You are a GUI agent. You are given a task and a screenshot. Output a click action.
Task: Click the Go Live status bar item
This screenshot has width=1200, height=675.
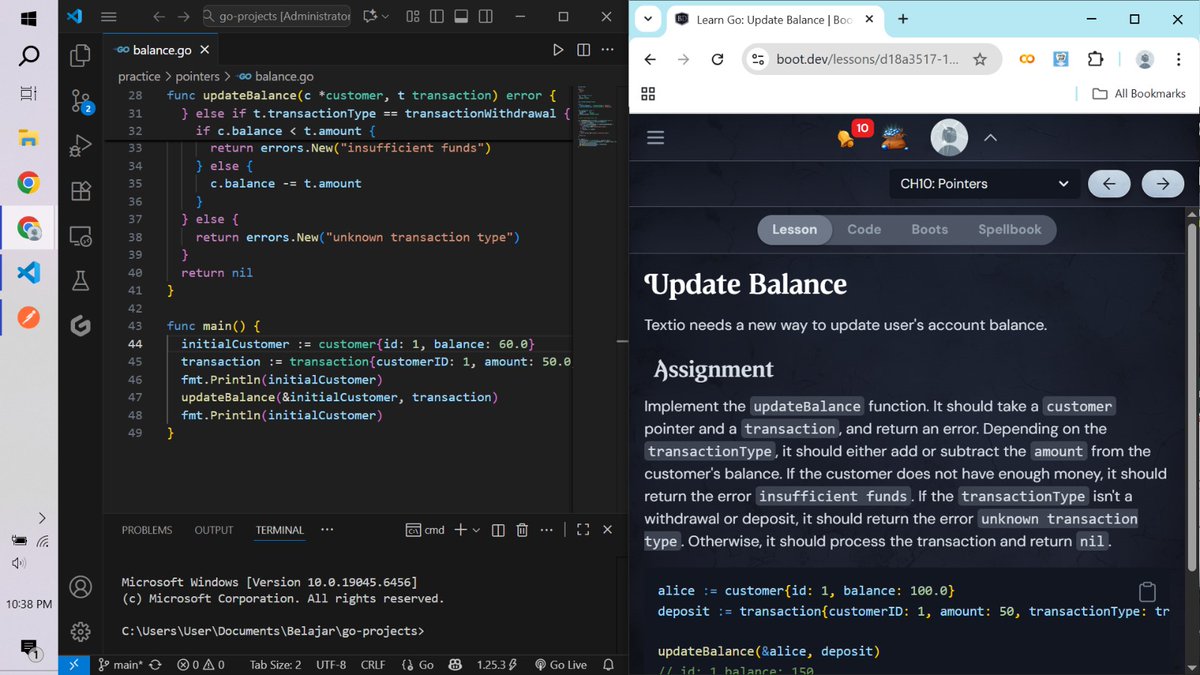(x=560, y=663)
